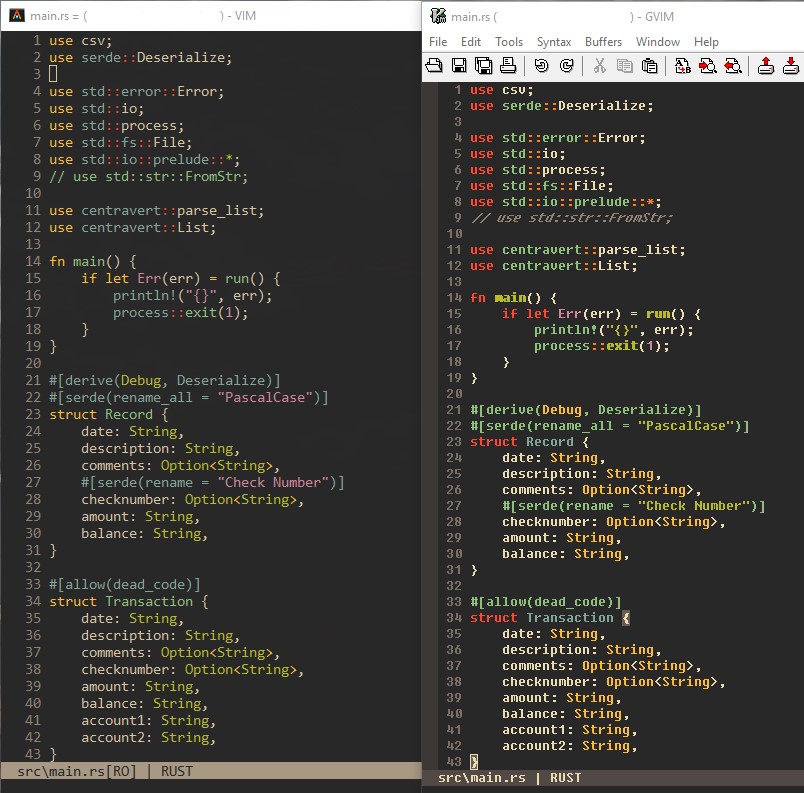Paste from clipboard using the toolbar icon
Screen dimensions: 804x793
pos(652,65)
